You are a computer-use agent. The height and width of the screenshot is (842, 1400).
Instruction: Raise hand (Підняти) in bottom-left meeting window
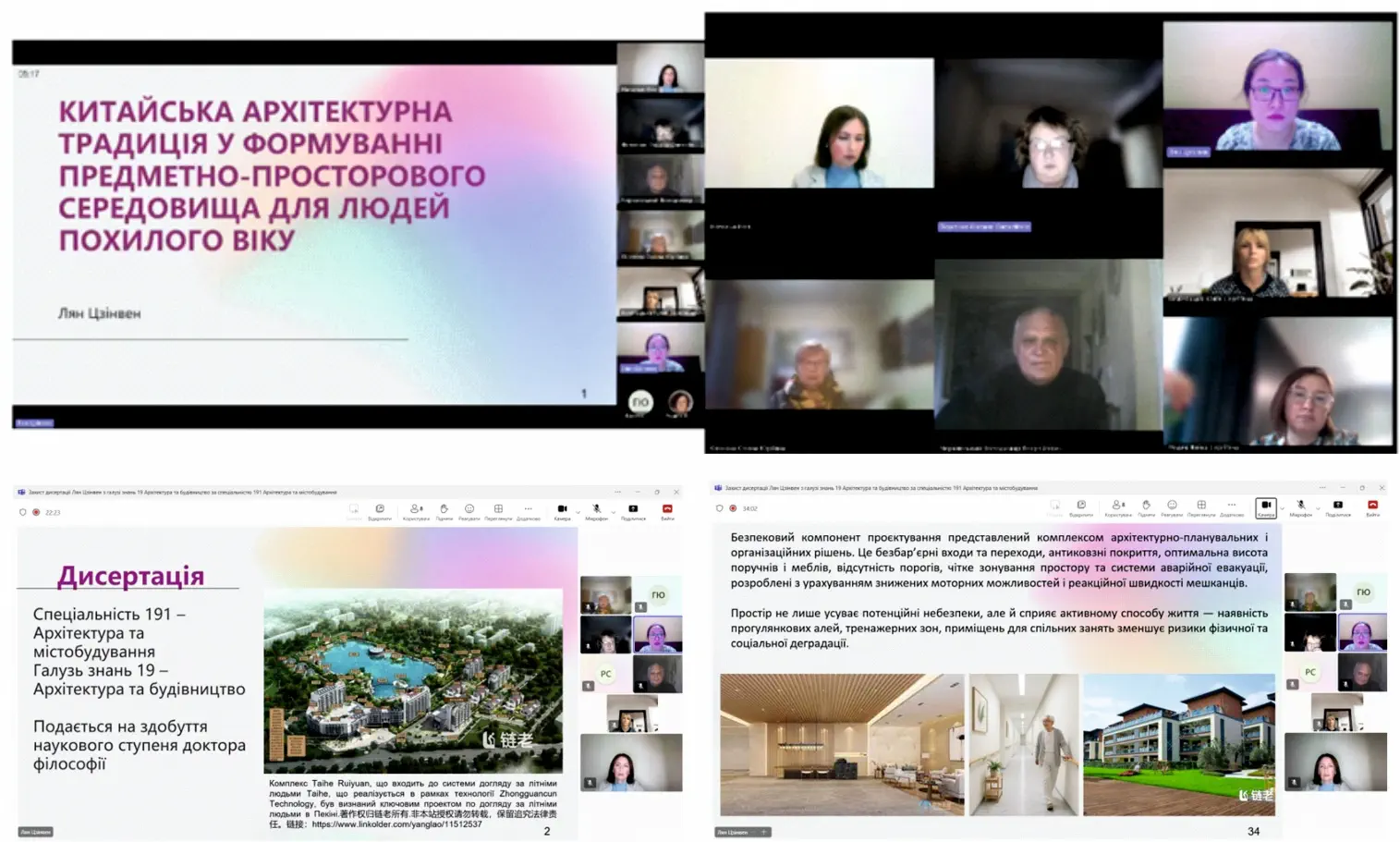(444, 509)
